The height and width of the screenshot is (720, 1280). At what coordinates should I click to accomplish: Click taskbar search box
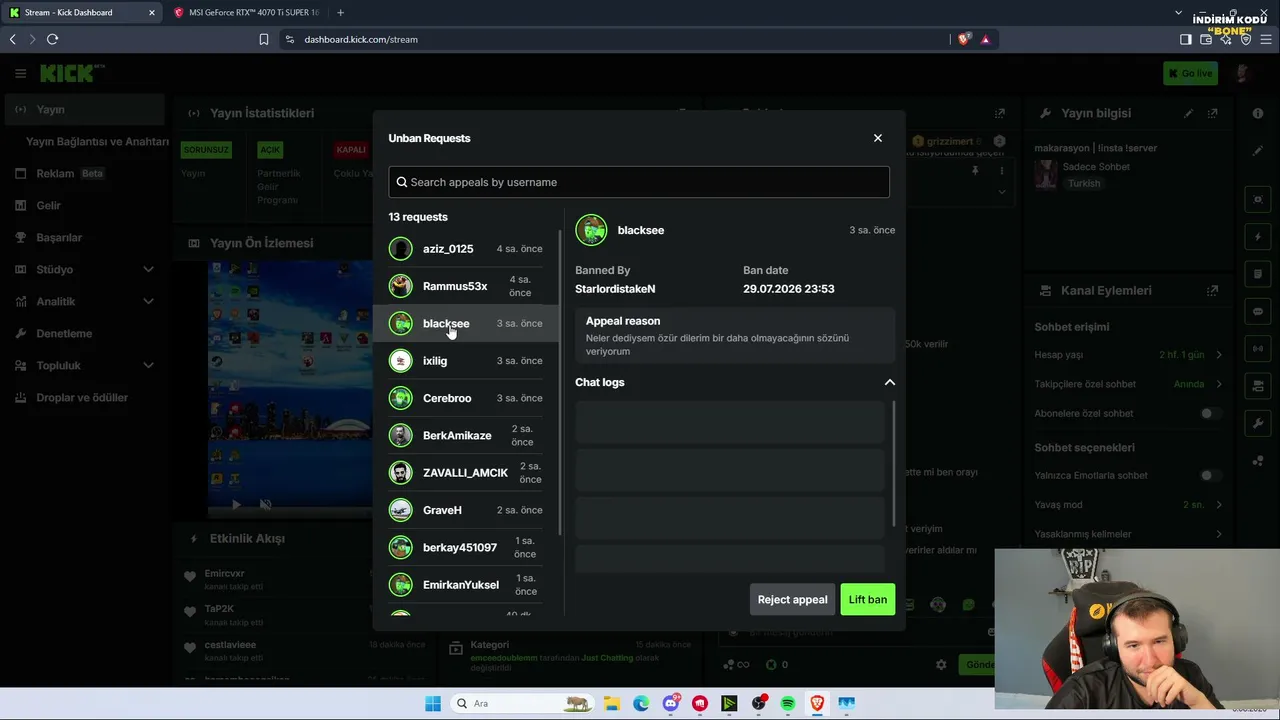[522, 704]
